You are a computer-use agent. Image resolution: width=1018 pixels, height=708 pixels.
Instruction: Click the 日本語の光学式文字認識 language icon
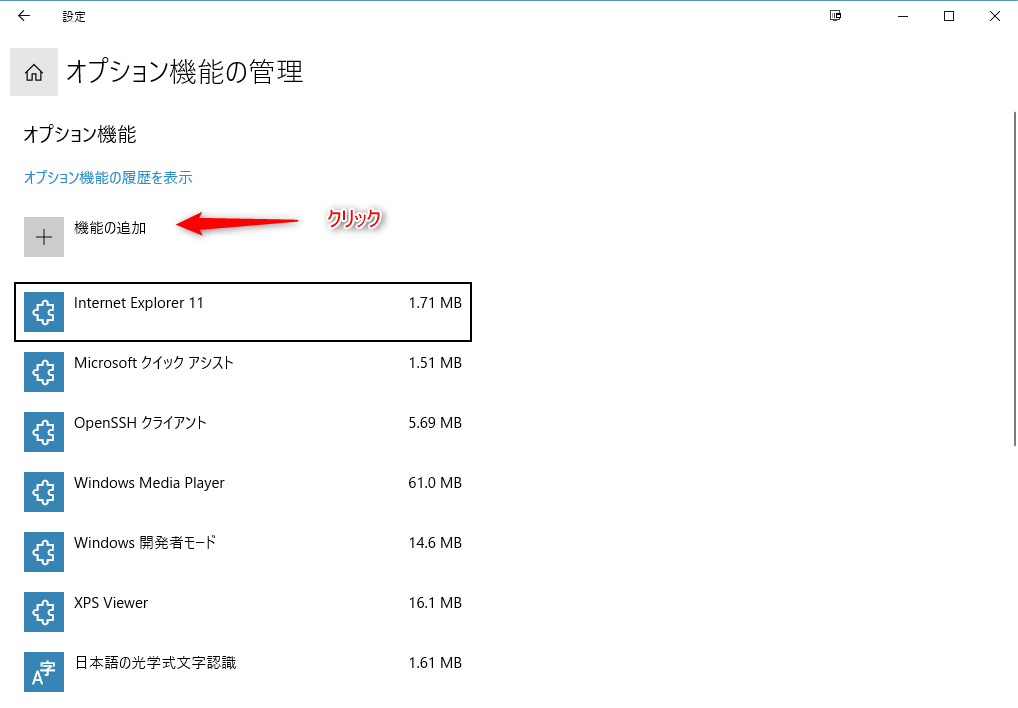point(44,672)
